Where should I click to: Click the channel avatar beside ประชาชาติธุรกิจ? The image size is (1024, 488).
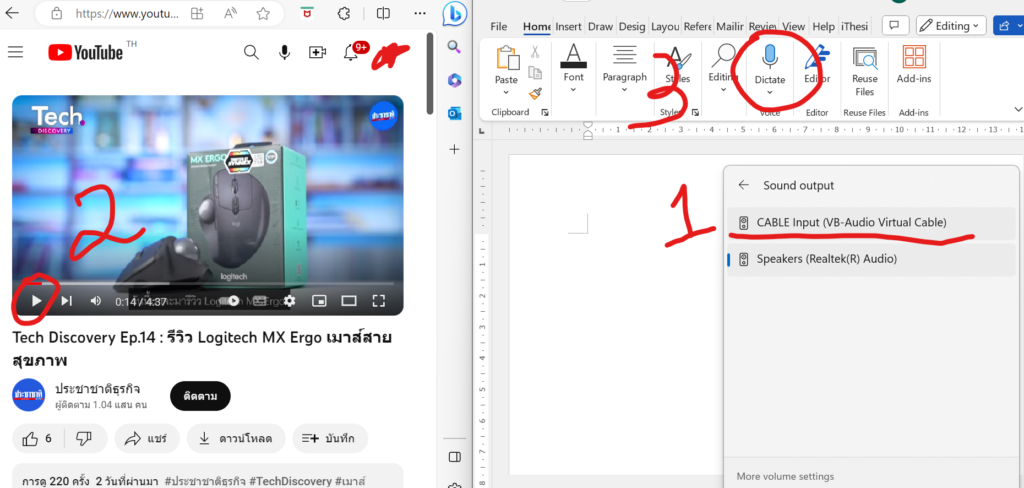pyautogui.click(x=29, y=395)
